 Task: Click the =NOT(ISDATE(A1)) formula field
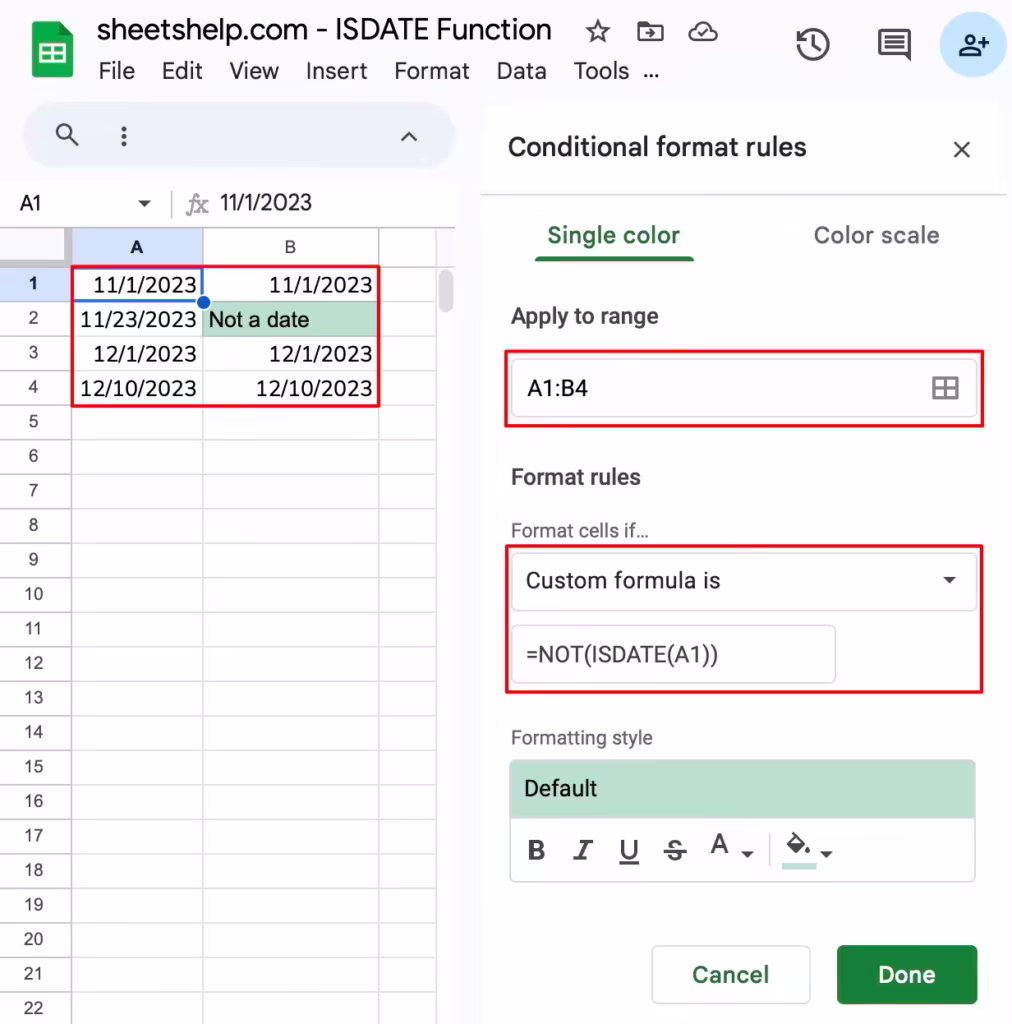pos(672,654)
